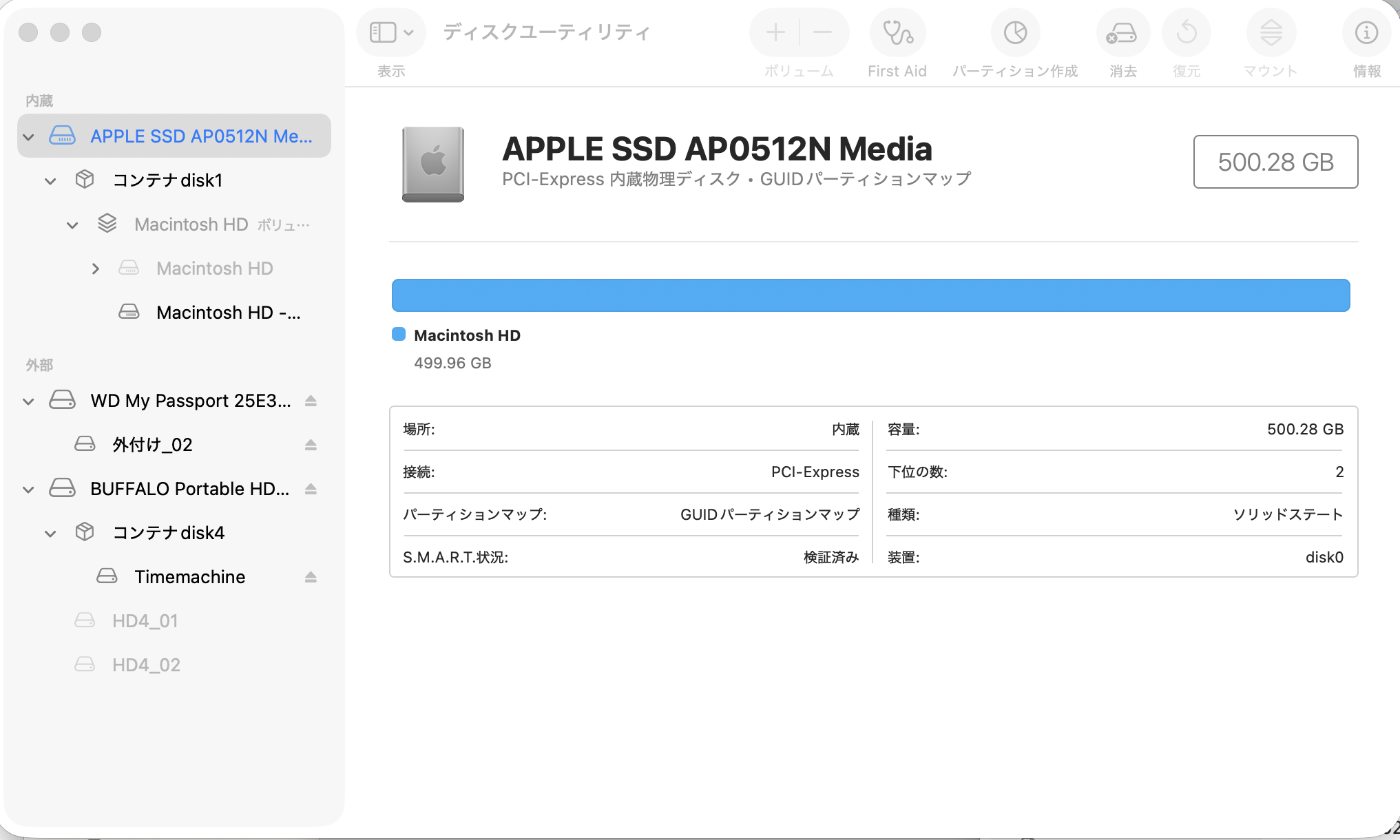This screenshot has width=1400, height=840.
Task: Click the restore (復元) toolbar icon
Action: click(1186, 33)
